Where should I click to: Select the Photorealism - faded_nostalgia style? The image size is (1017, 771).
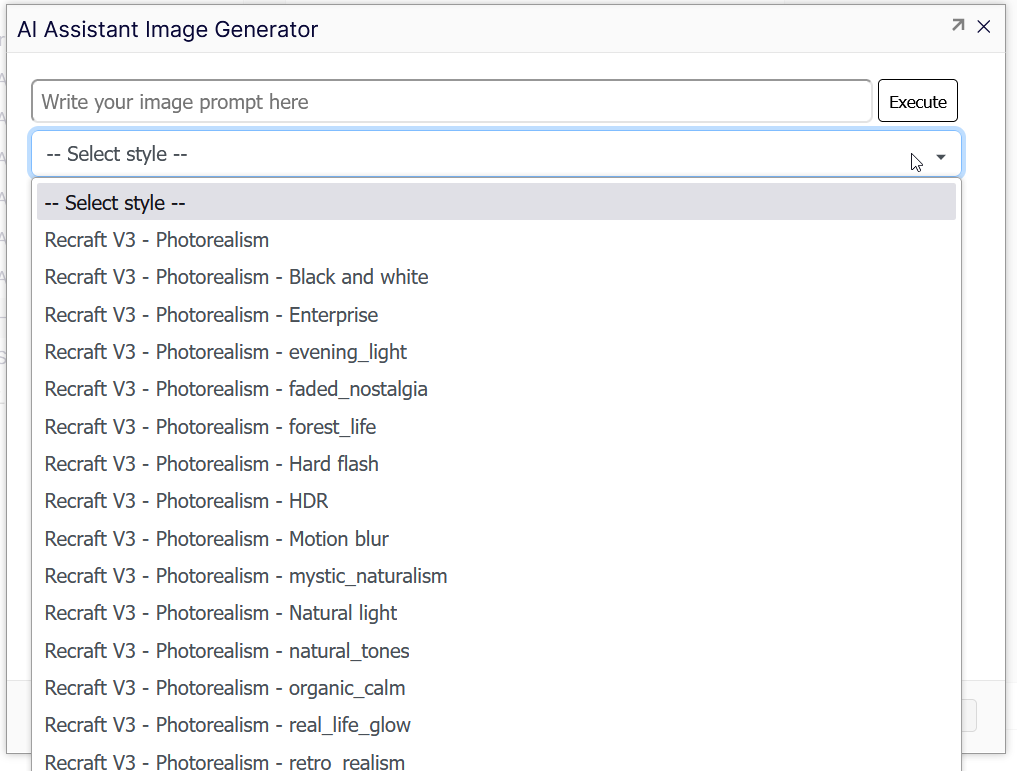point(496,389)
